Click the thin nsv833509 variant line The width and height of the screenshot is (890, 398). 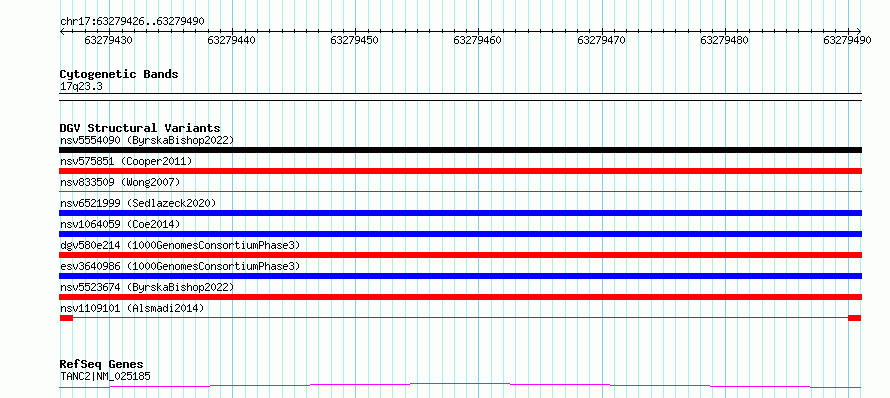click(x=460, y=192)
